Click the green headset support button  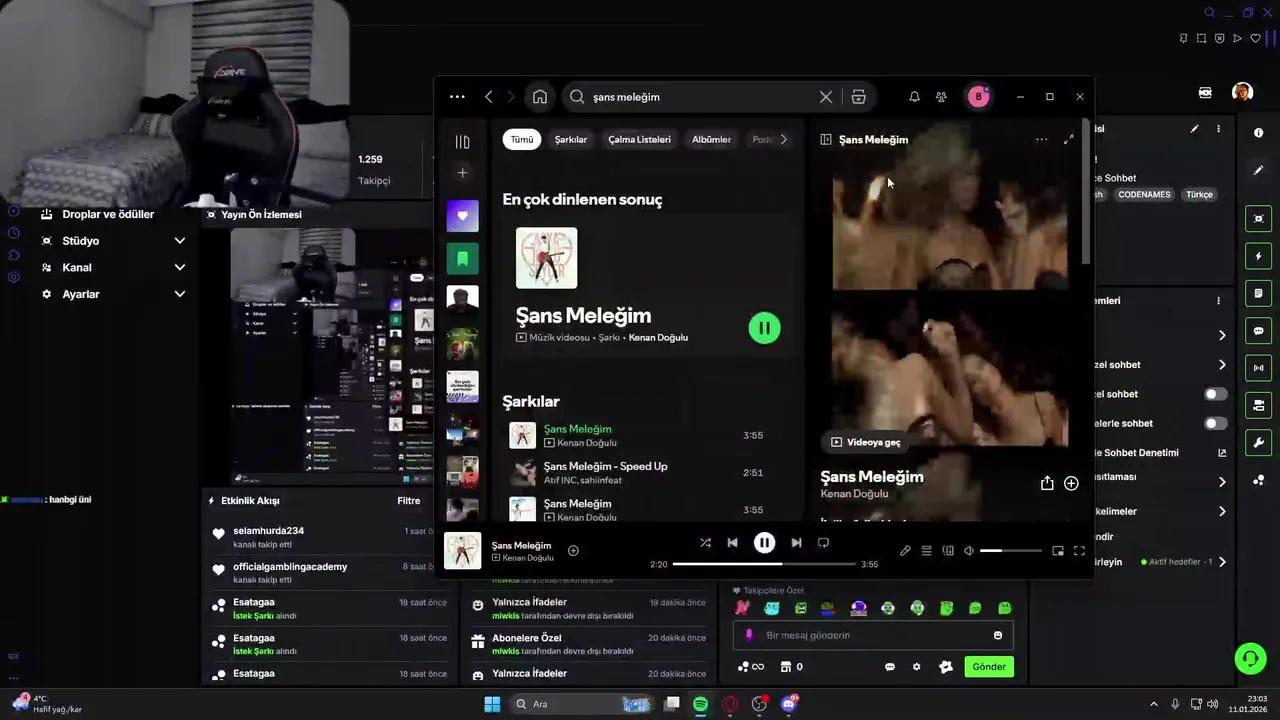point(1250,658)
